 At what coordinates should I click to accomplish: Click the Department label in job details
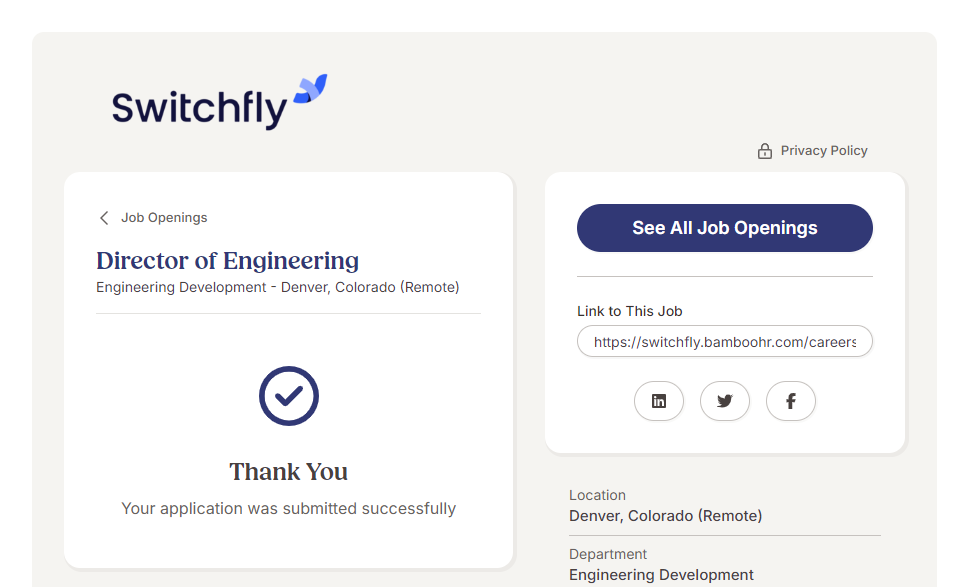pos(608,554)
